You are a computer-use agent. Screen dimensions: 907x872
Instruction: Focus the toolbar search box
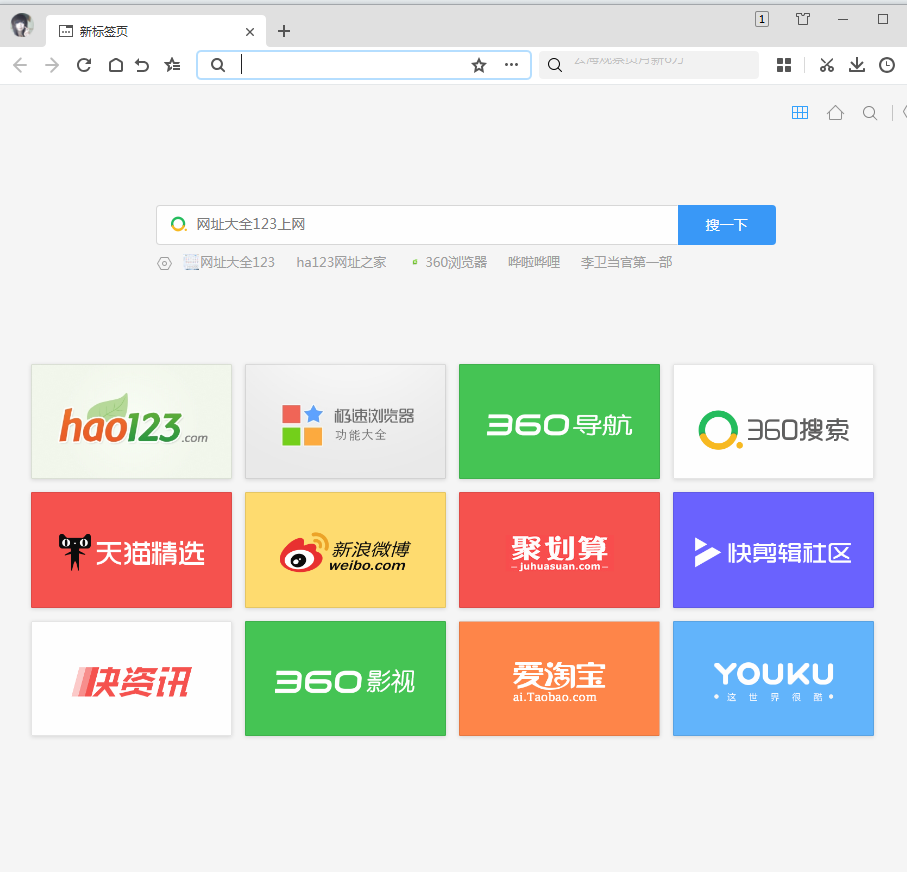(x=649, y=65)
